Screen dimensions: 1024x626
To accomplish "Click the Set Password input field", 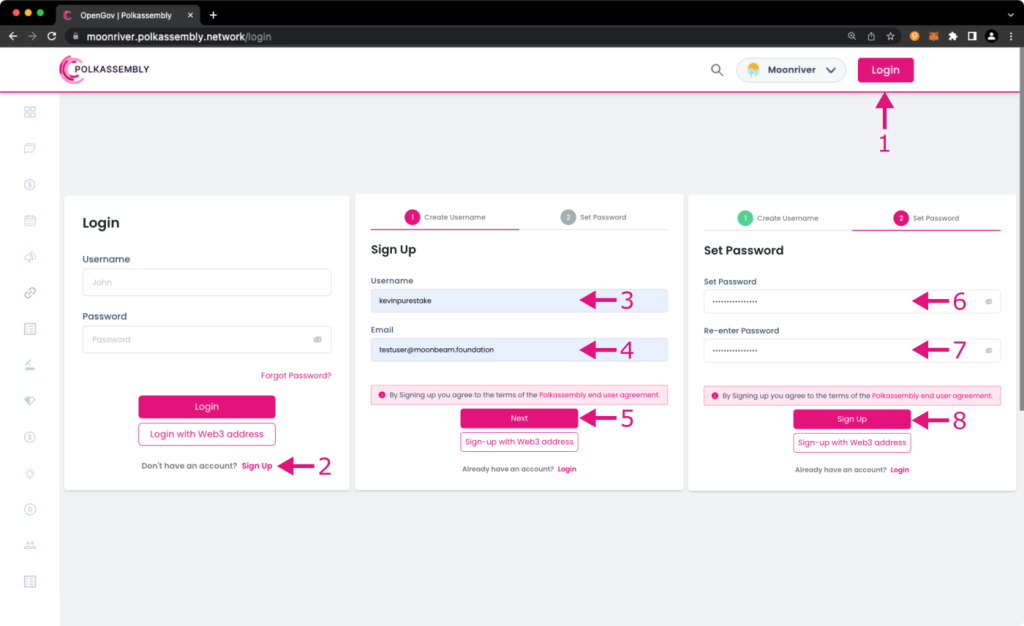I will [852, 302].
